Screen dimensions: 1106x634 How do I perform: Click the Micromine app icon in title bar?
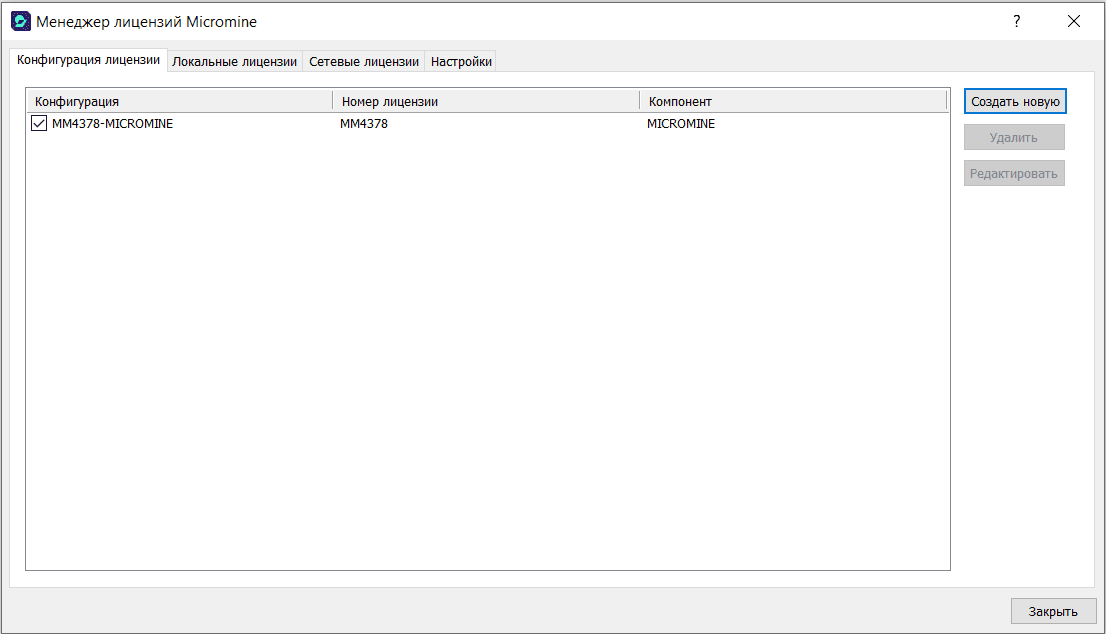(20, 21)
